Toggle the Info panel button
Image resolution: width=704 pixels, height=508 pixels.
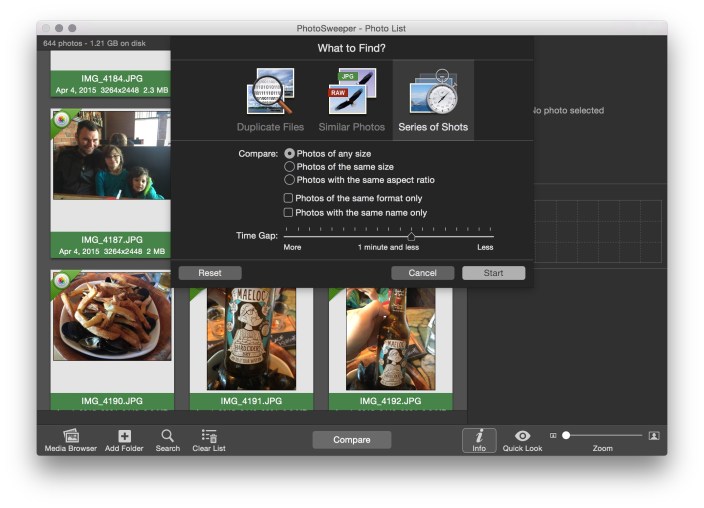coord(479,437)
